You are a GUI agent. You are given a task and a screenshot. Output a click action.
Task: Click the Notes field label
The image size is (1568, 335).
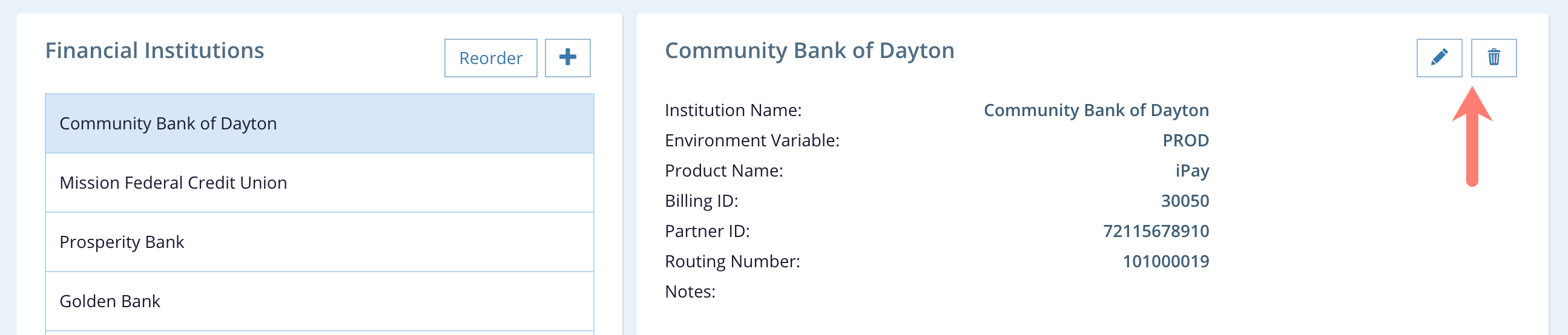pos(690,292)
